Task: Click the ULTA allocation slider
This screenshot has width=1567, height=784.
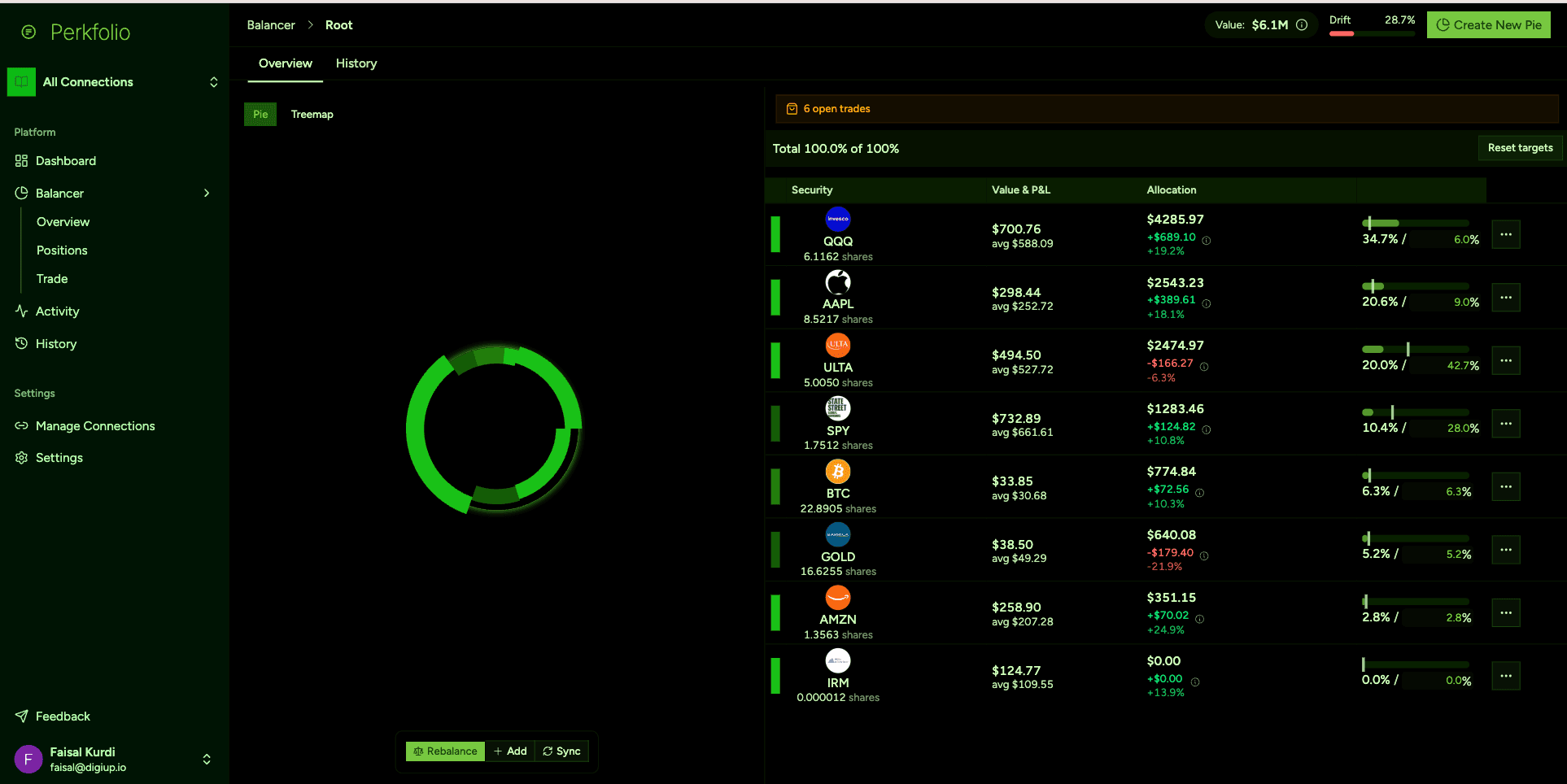Action: coord(1416,349)
